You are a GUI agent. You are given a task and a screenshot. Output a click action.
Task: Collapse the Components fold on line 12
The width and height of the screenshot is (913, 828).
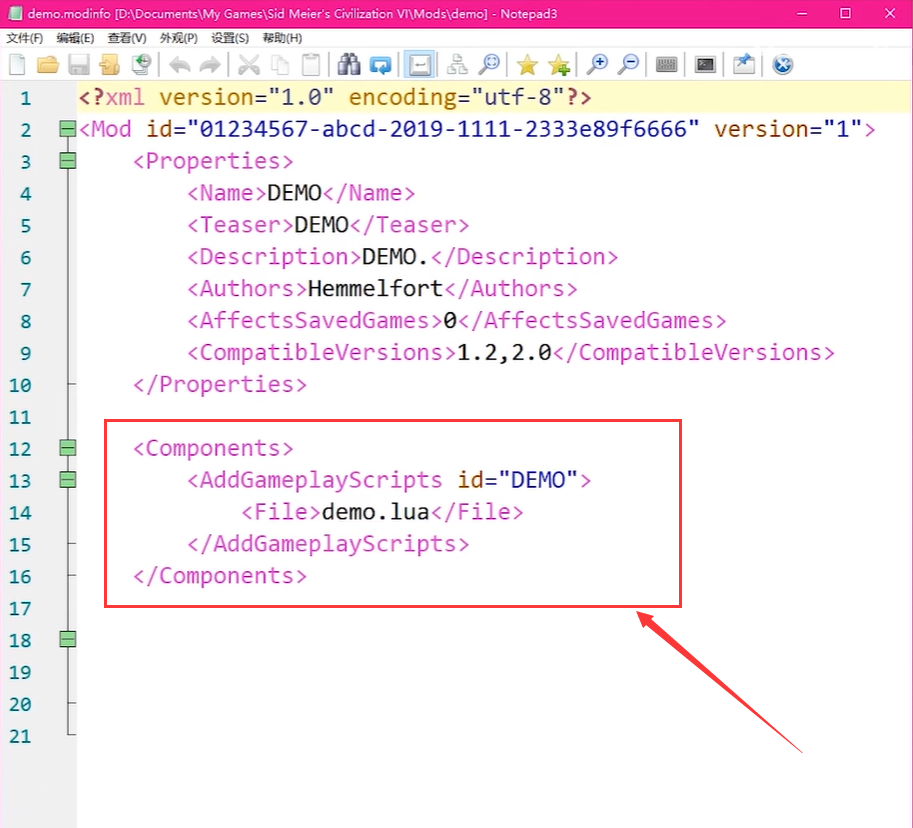[x=68, y=448]
